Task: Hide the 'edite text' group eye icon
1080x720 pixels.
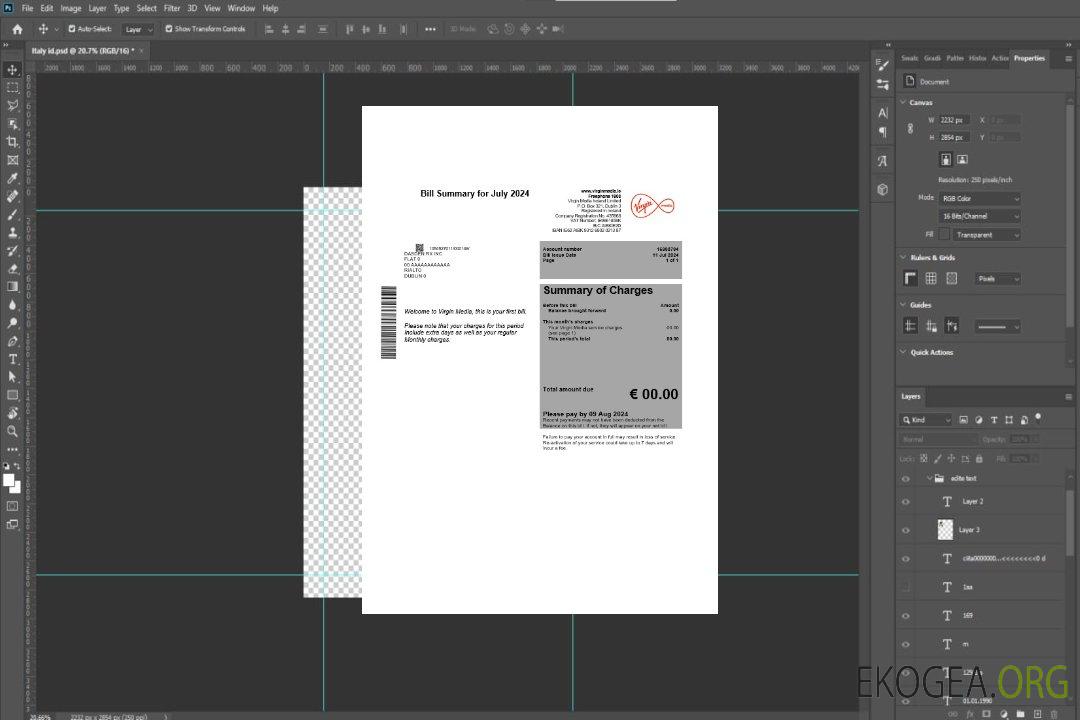Action: tap(906, 479)
